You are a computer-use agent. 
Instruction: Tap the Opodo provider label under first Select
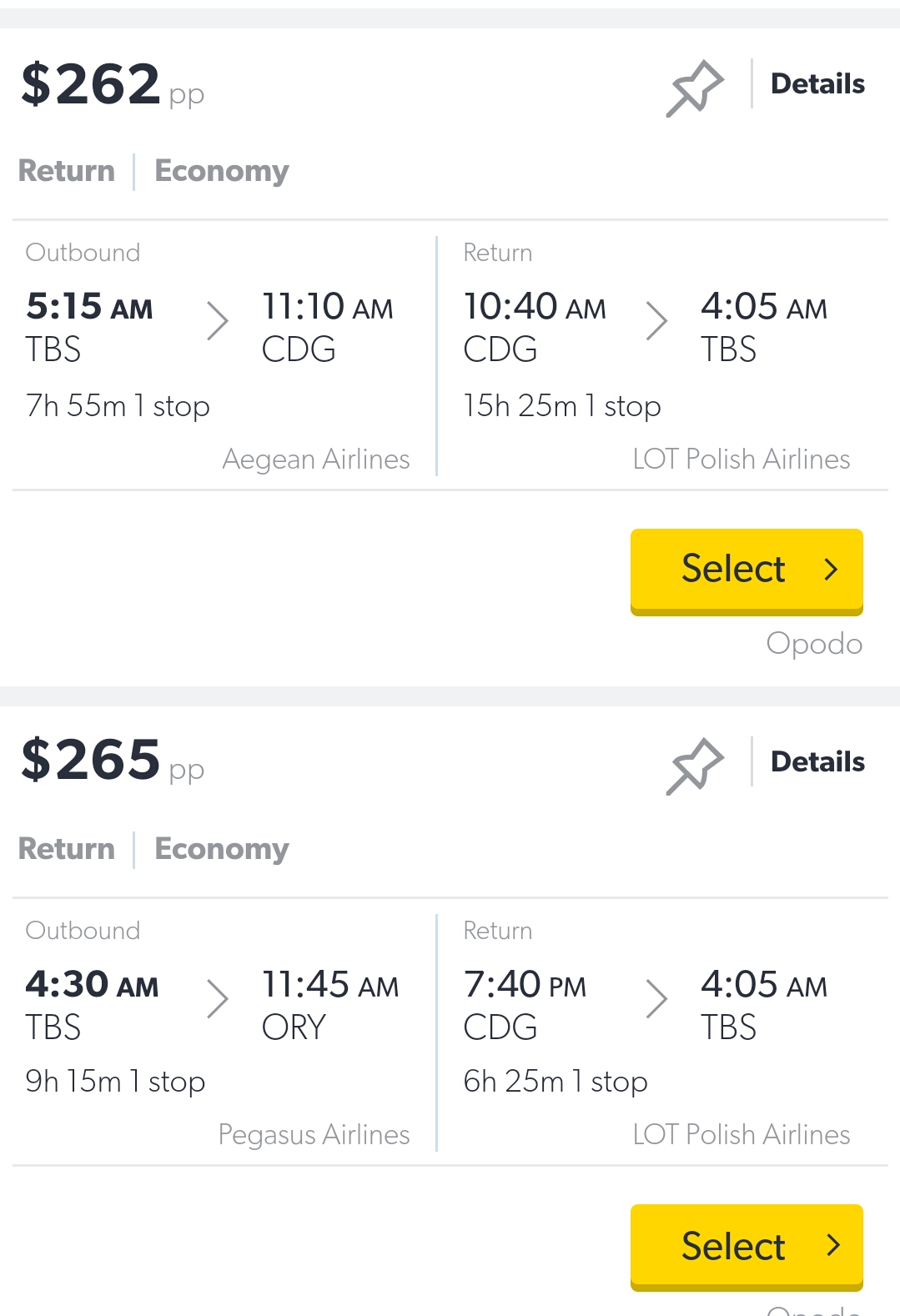click(x=814, y=644)
